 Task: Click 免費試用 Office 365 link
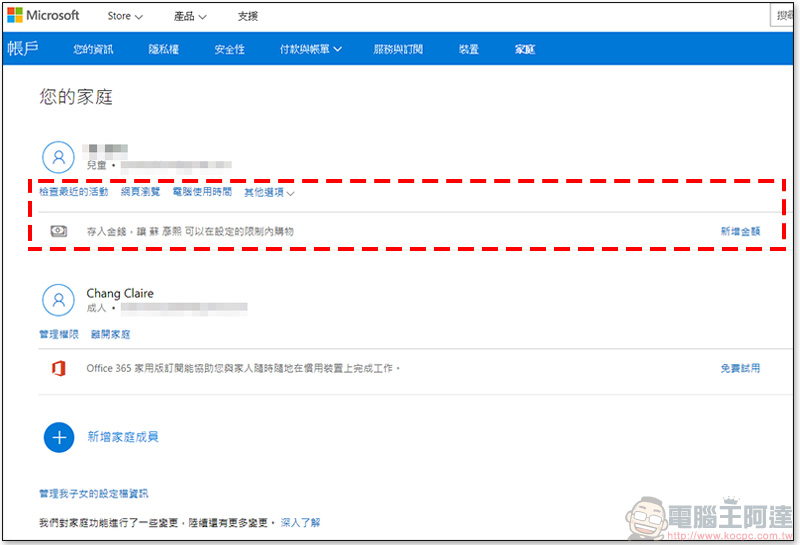(740, 368)
